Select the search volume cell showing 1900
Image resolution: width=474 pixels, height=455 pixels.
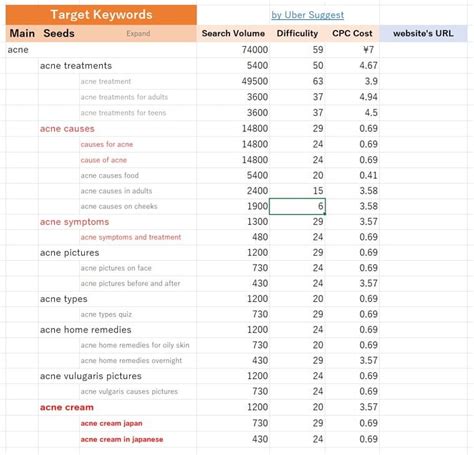(233, 206)
